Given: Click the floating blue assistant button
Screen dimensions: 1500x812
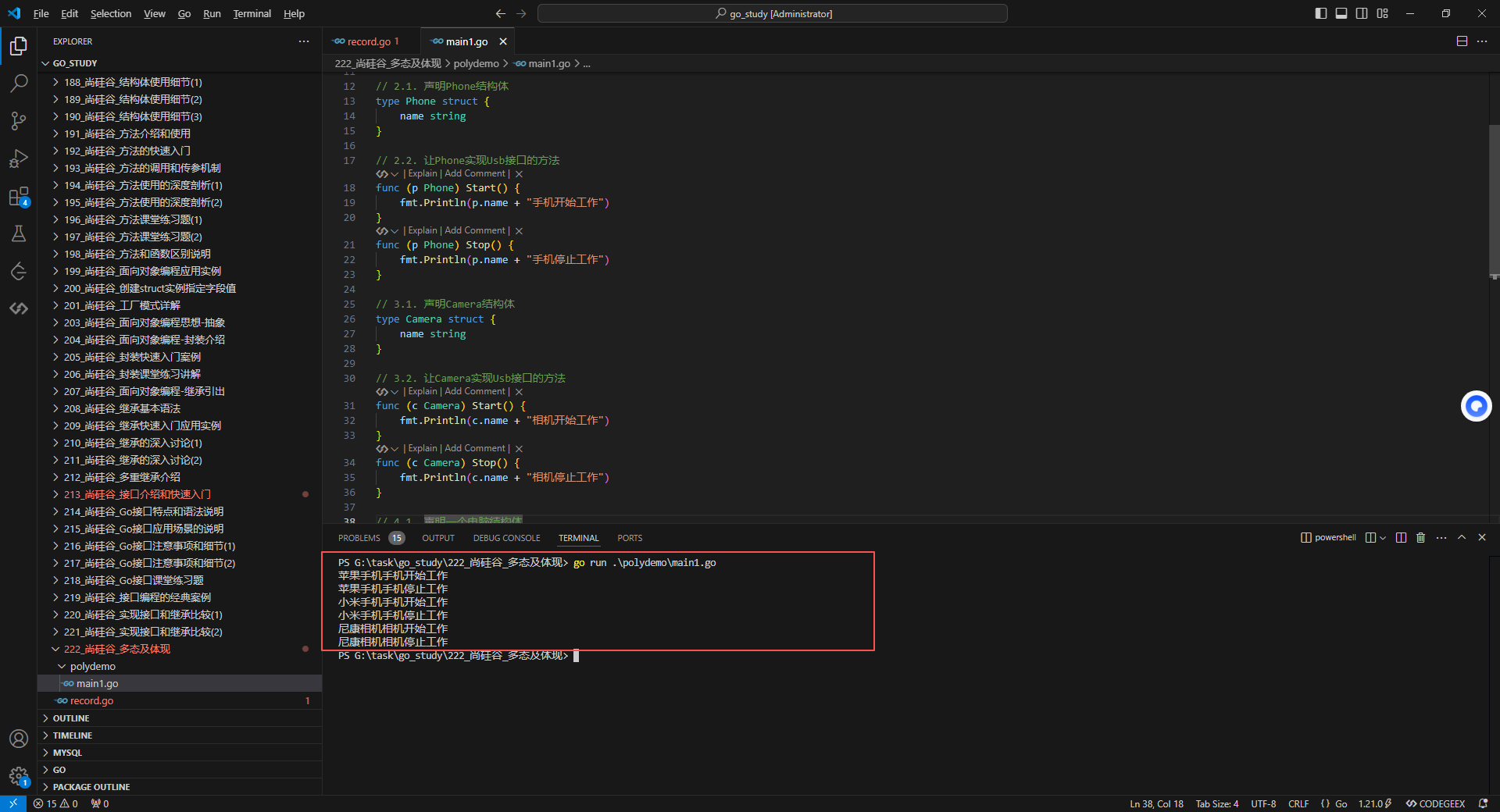Looking at the screenshot, I should pyautogui.click(x=1476, y=406).
